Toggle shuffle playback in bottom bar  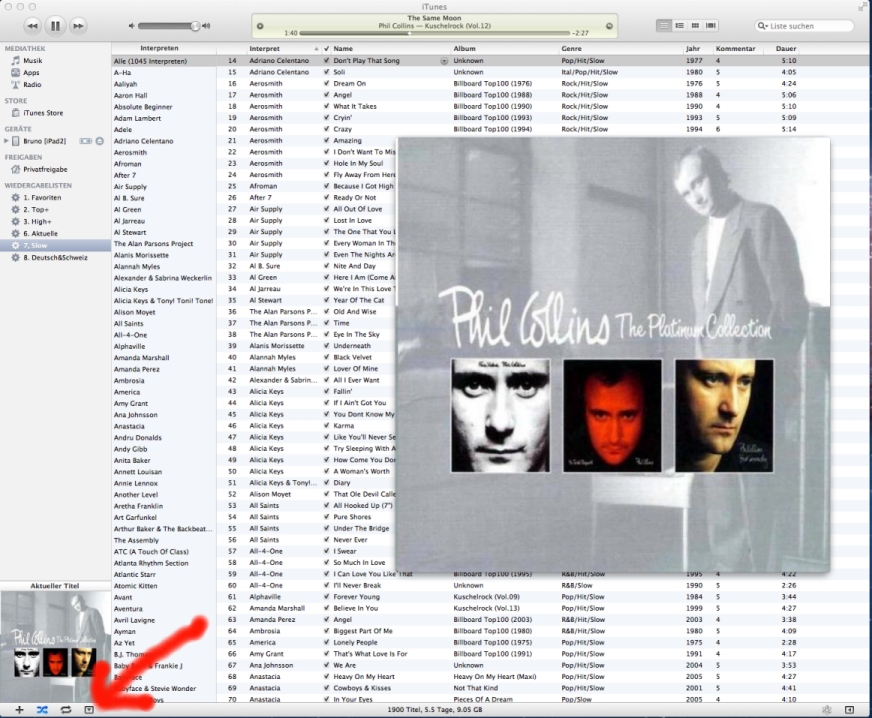pos(42,709)
